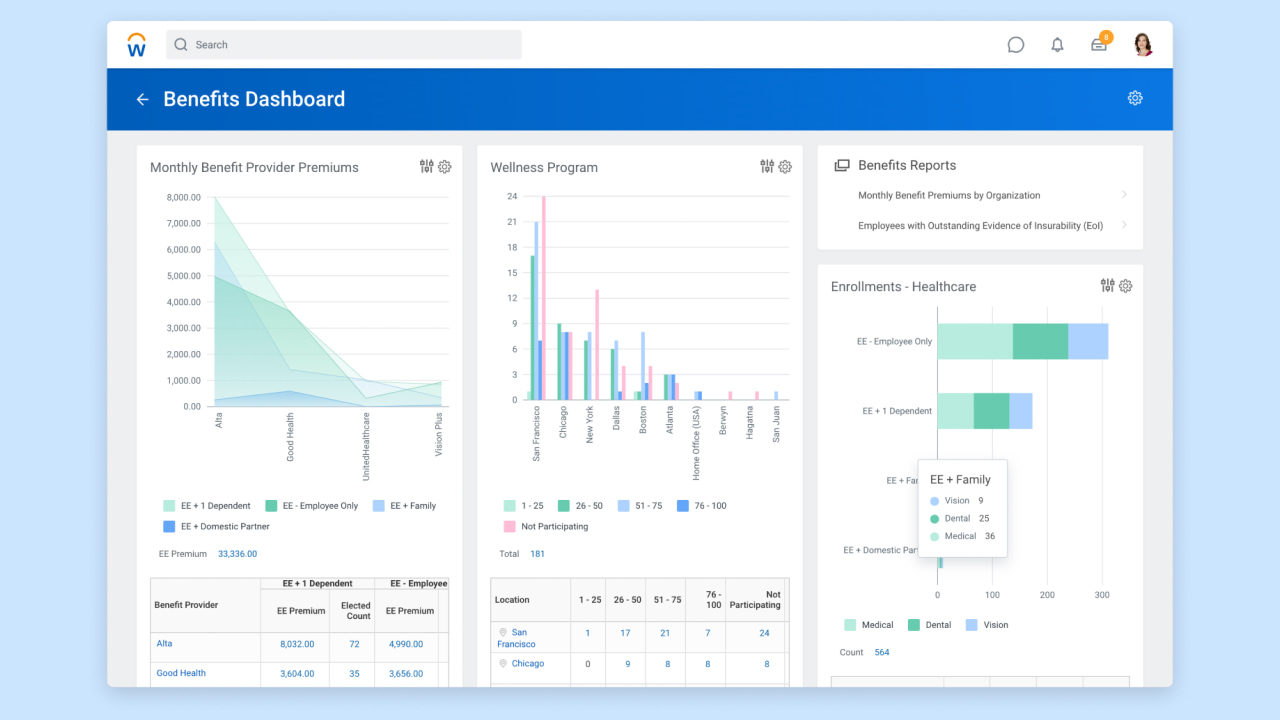This screenshot has width=1280, height=720.
Task: Click the Benefits Reports panel icon
Action: [842, 166]
